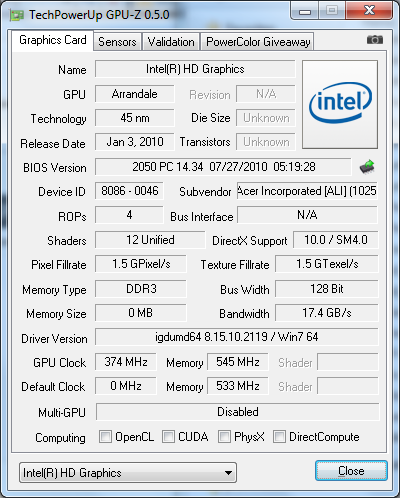Click the Subvendor Acer Incorporated field
The image size is (402, 498).
point(307,191)
